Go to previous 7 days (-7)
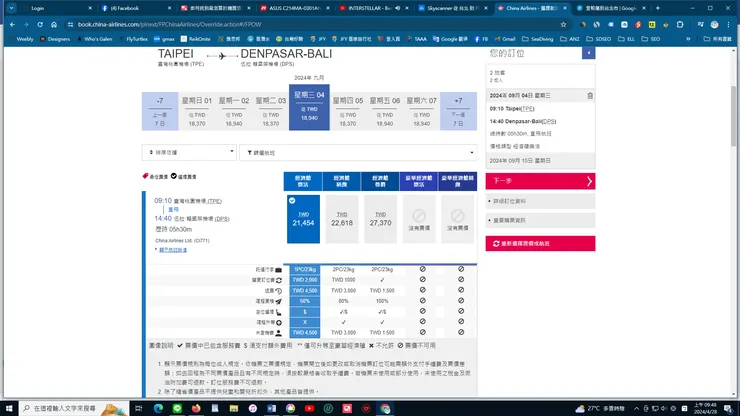 point(160,111)
